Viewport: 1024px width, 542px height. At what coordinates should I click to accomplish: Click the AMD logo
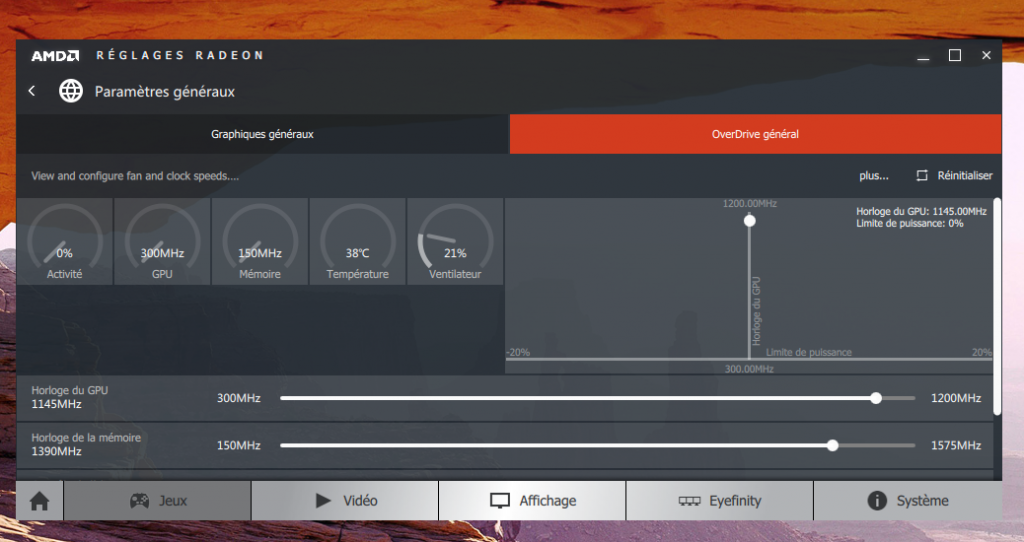56,56
